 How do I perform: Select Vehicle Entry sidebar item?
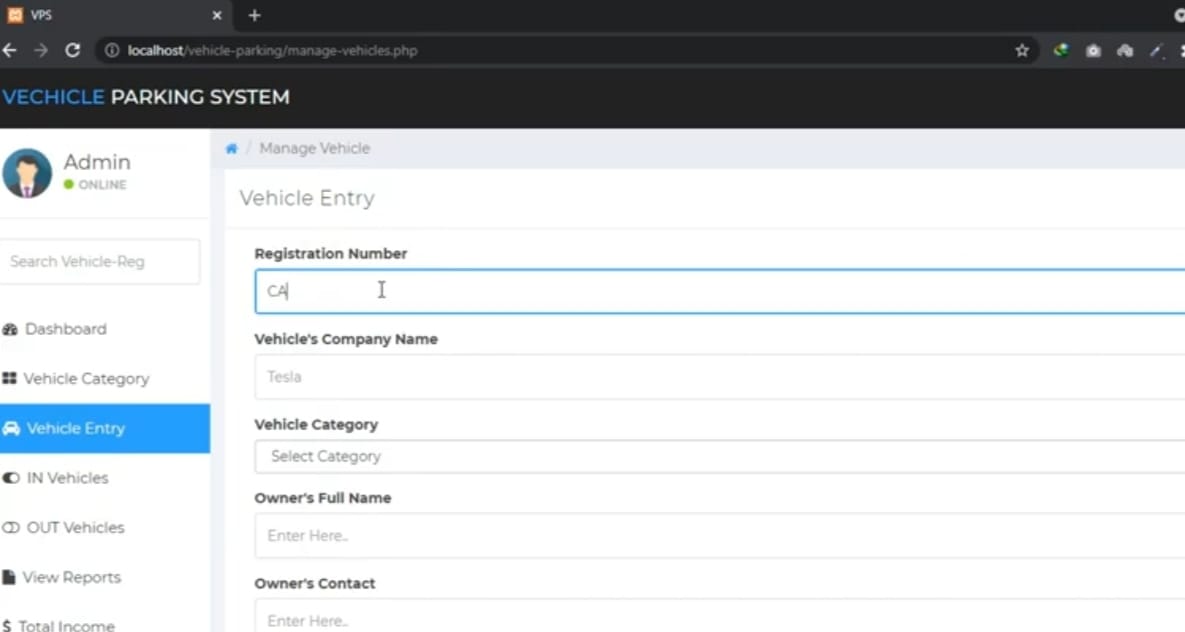[x=75, y=428]
